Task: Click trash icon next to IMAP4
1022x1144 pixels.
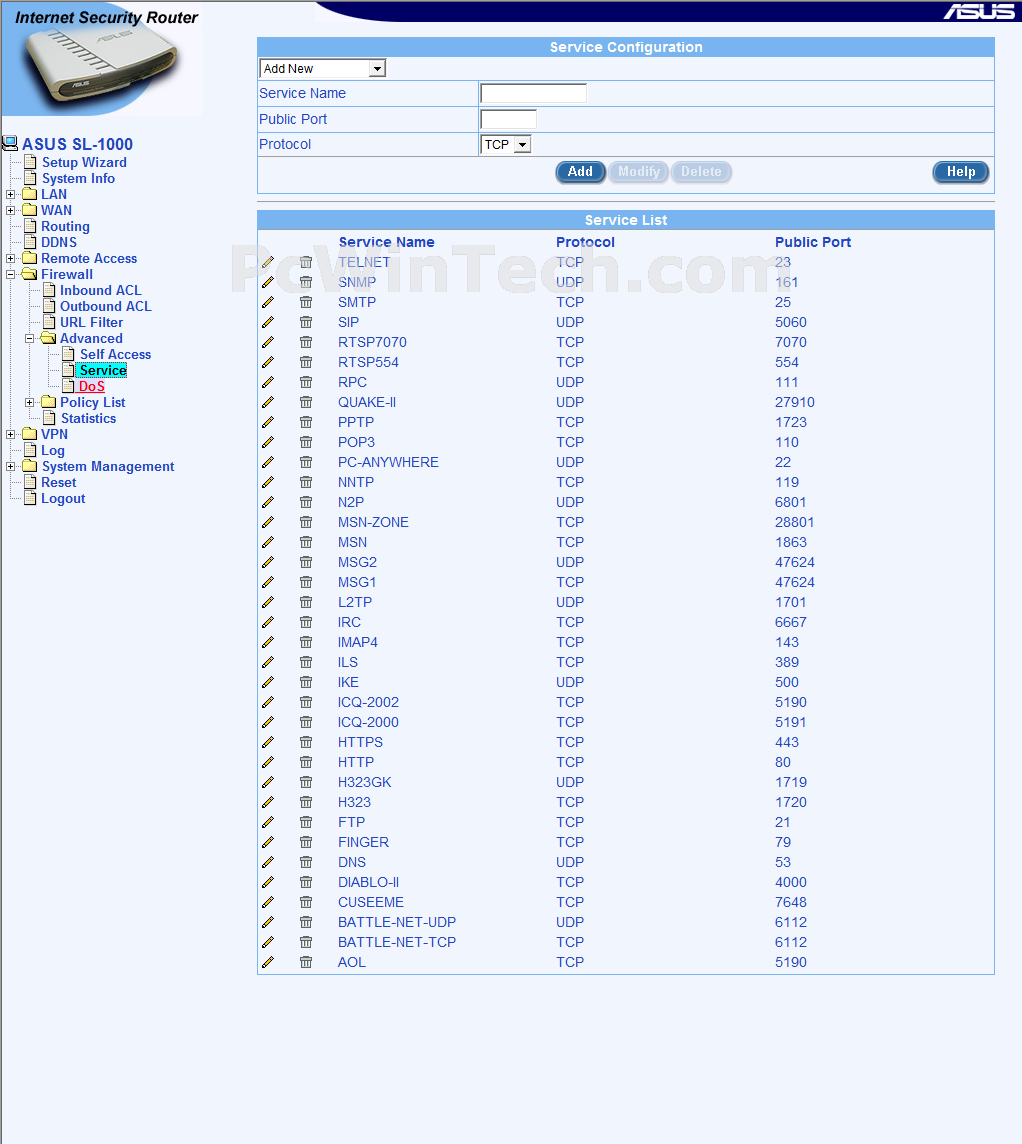Action: click(306, 642)
